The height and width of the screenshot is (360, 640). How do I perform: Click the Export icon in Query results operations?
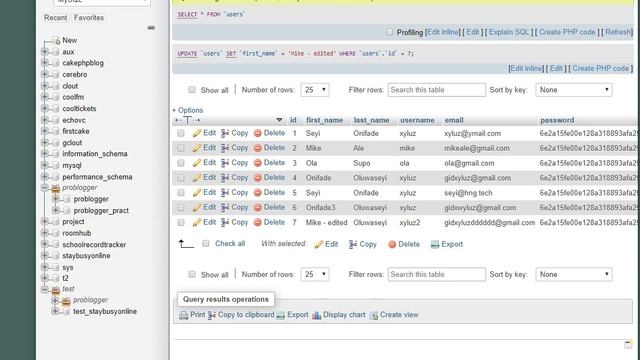(x=280, y=315)
